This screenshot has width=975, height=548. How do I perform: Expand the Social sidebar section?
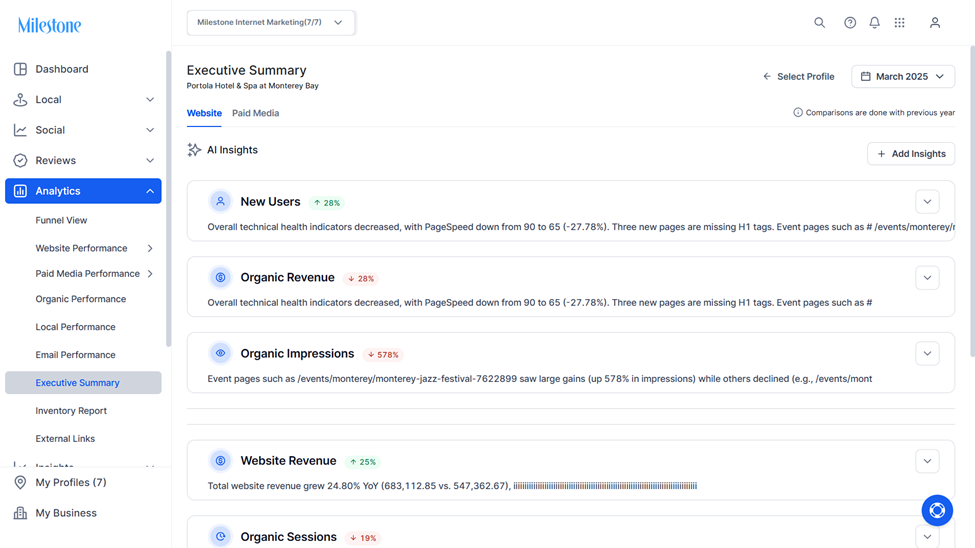click(150, 130)
